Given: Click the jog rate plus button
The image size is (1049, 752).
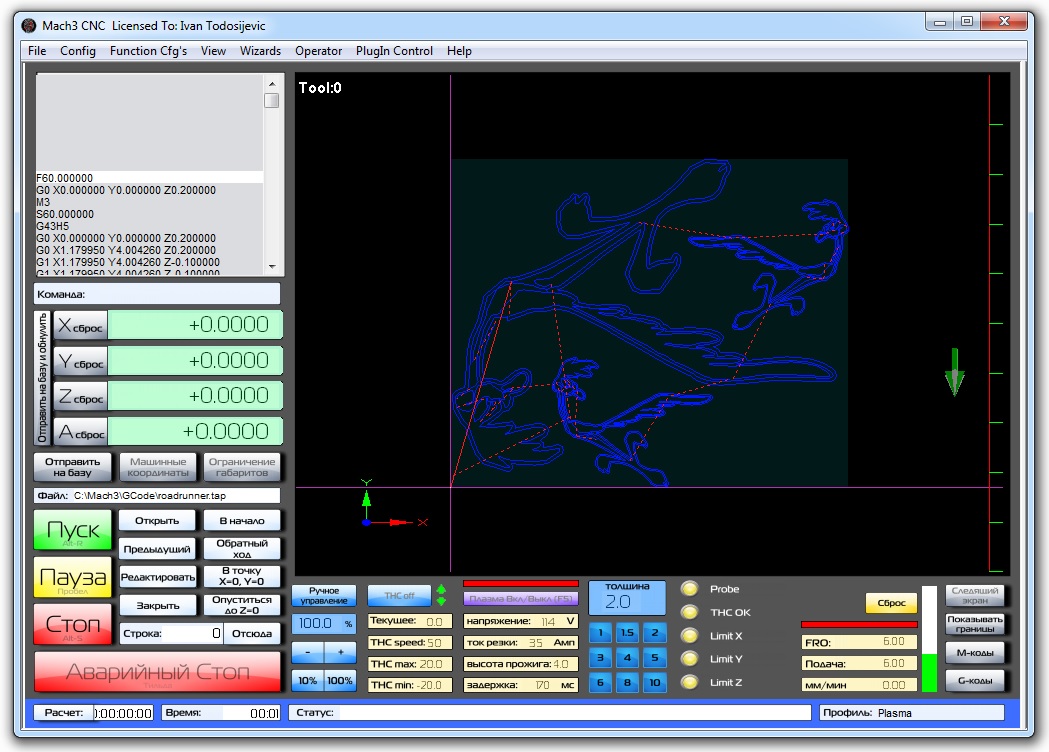Looking at the screenshot, I should pos(341,652).
